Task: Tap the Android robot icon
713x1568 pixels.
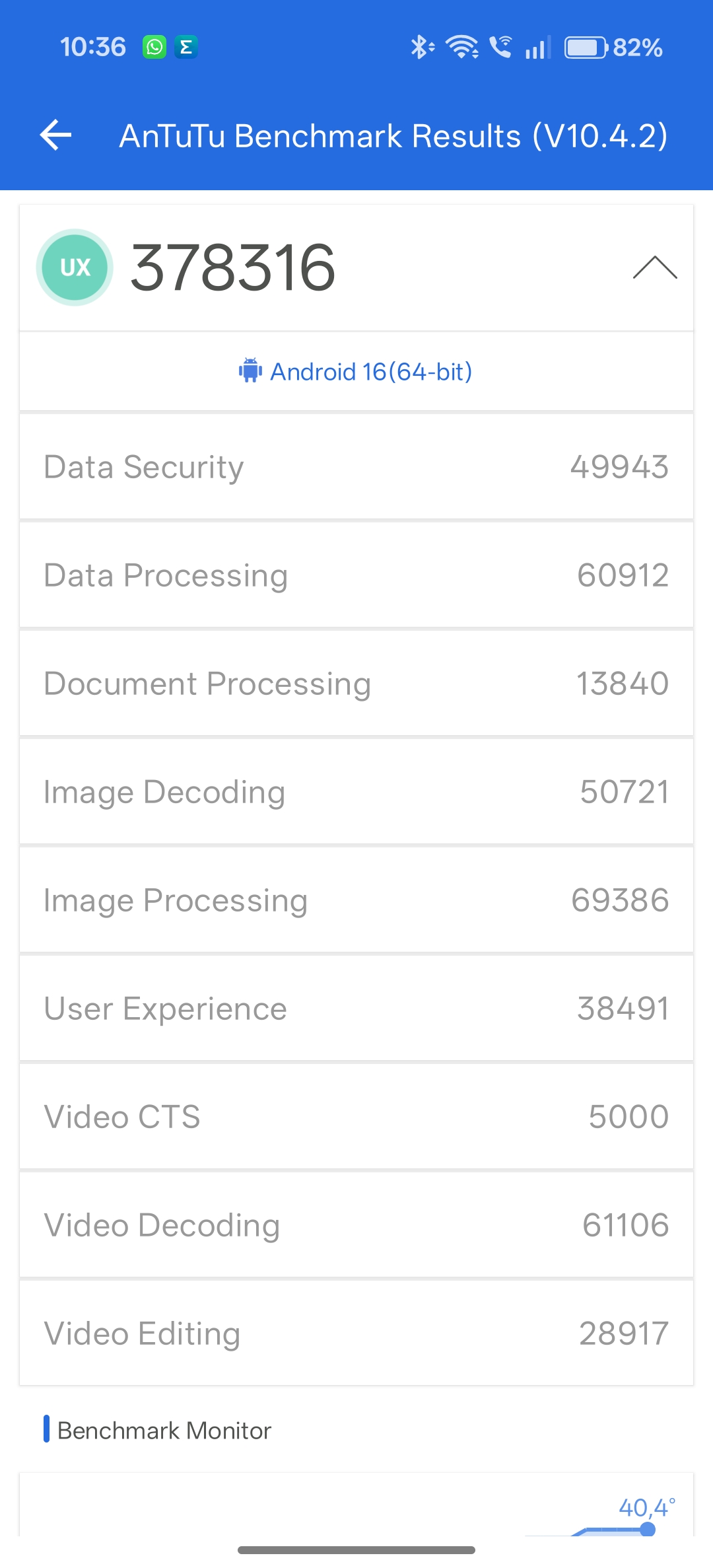Action: 250,371
